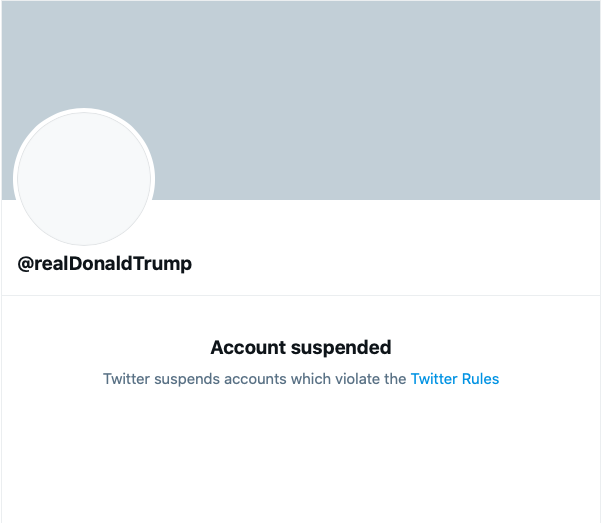
Task: Click the word "suspends" in the notice
Action: pyautogui.click(x=187, y=379)
